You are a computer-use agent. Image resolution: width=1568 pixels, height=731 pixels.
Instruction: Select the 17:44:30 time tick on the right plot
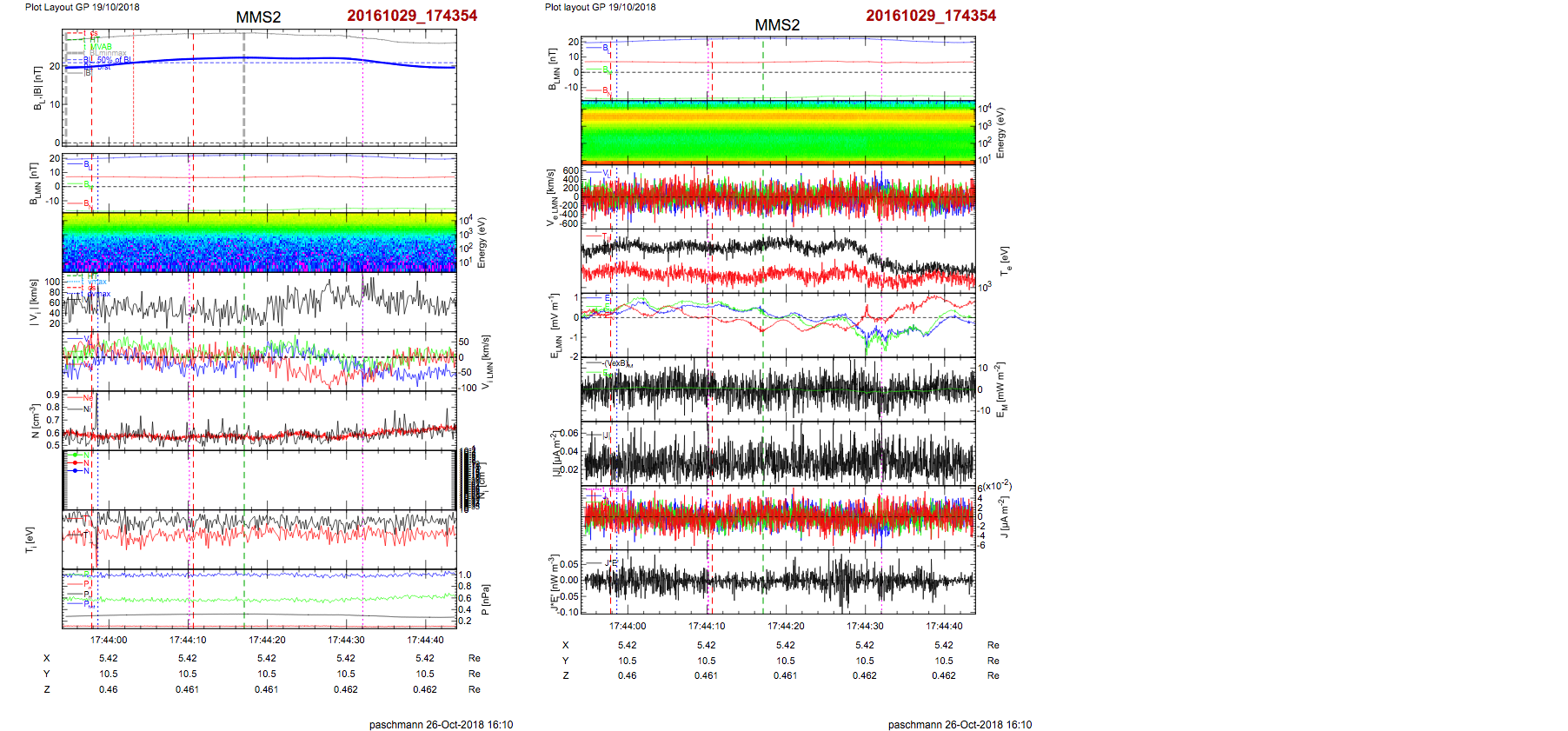point(865,626)
